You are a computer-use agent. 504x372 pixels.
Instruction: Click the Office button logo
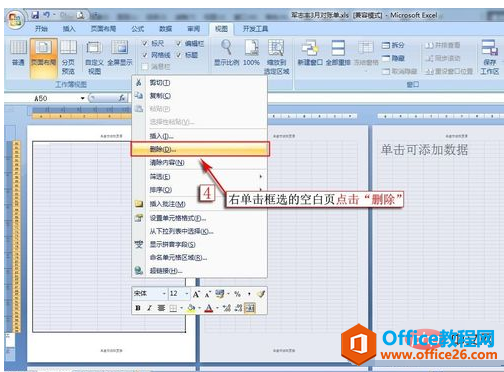coord(15,19)
